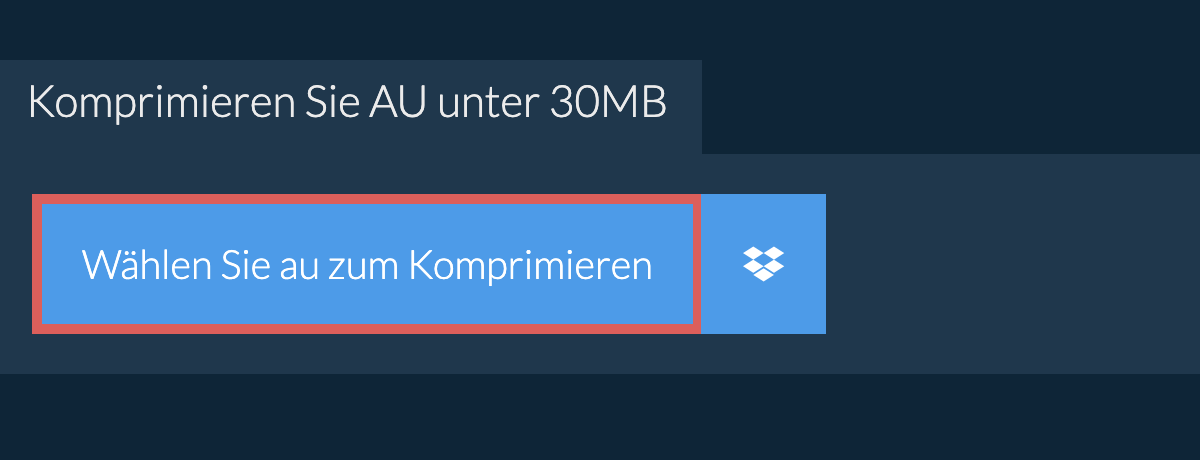Click the blue square beside the choose button

764,264
